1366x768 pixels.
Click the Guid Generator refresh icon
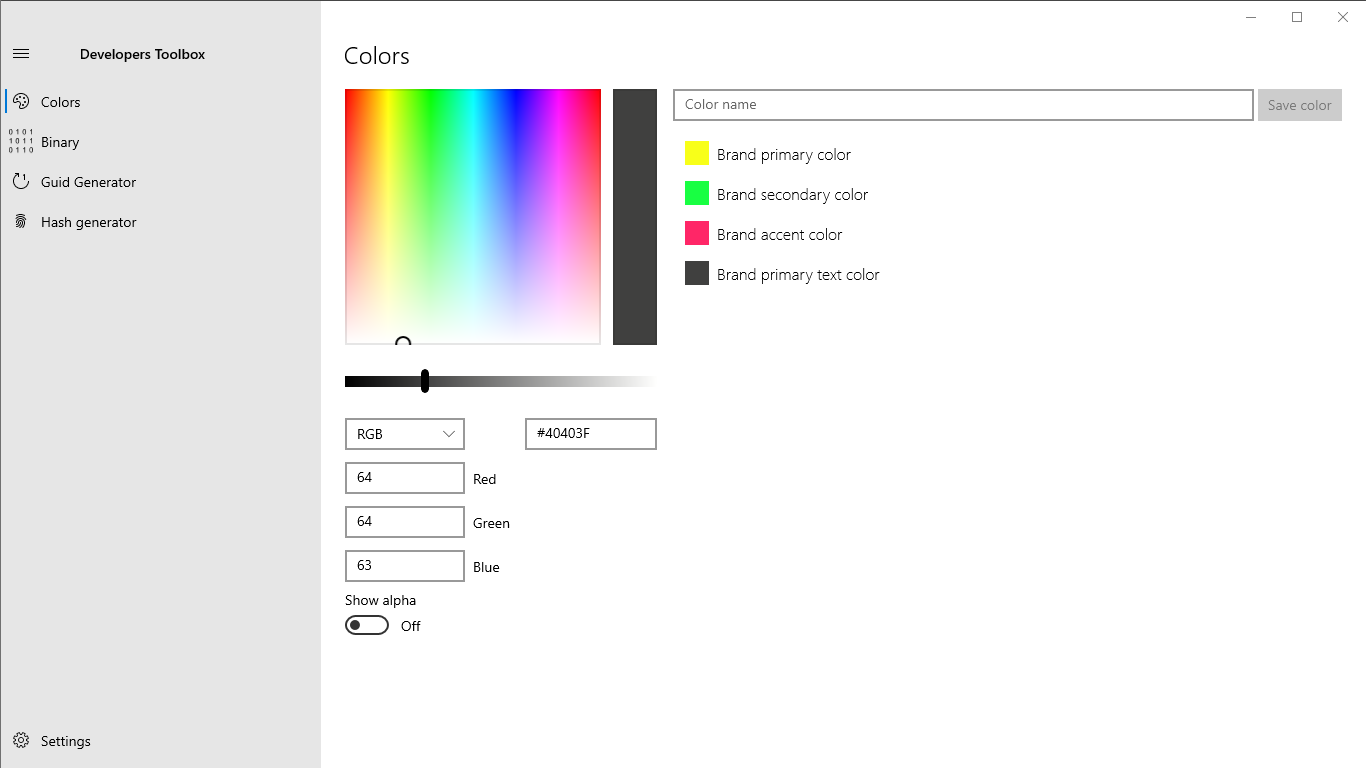click(21, 182)
